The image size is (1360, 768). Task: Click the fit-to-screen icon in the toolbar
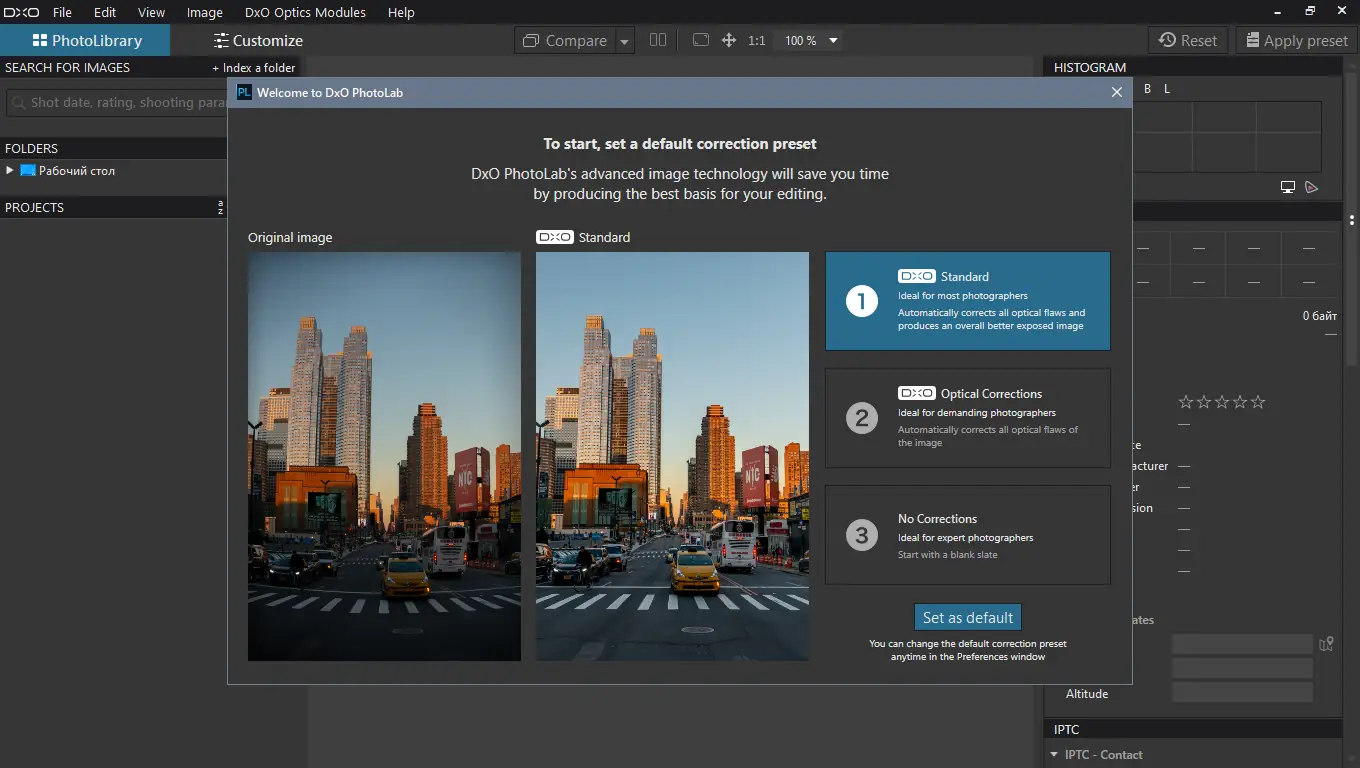tap(701, 40)
